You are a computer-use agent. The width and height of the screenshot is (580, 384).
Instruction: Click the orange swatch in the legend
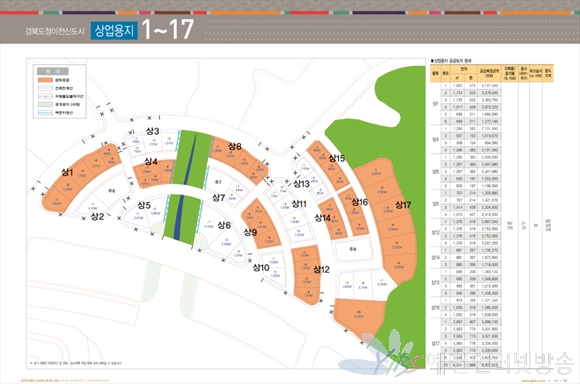(45, 80)
